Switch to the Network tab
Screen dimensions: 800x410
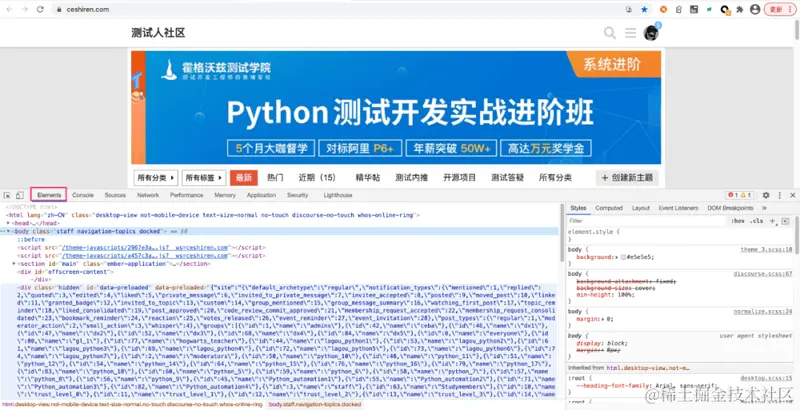coord(148,195)
